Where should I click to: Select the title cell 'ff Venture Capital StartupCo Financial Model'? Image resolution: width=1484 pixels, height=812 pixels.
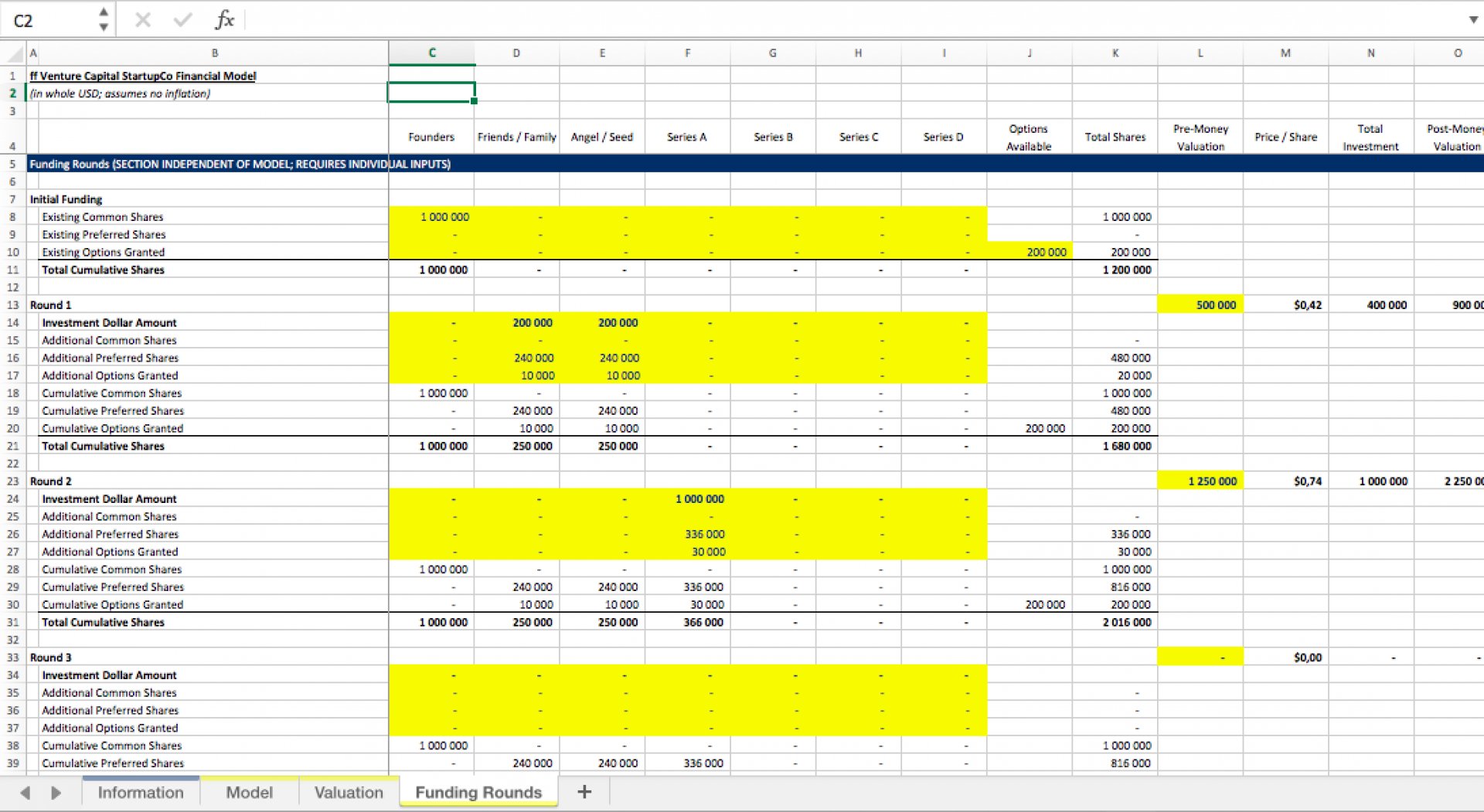pos(143,76)
